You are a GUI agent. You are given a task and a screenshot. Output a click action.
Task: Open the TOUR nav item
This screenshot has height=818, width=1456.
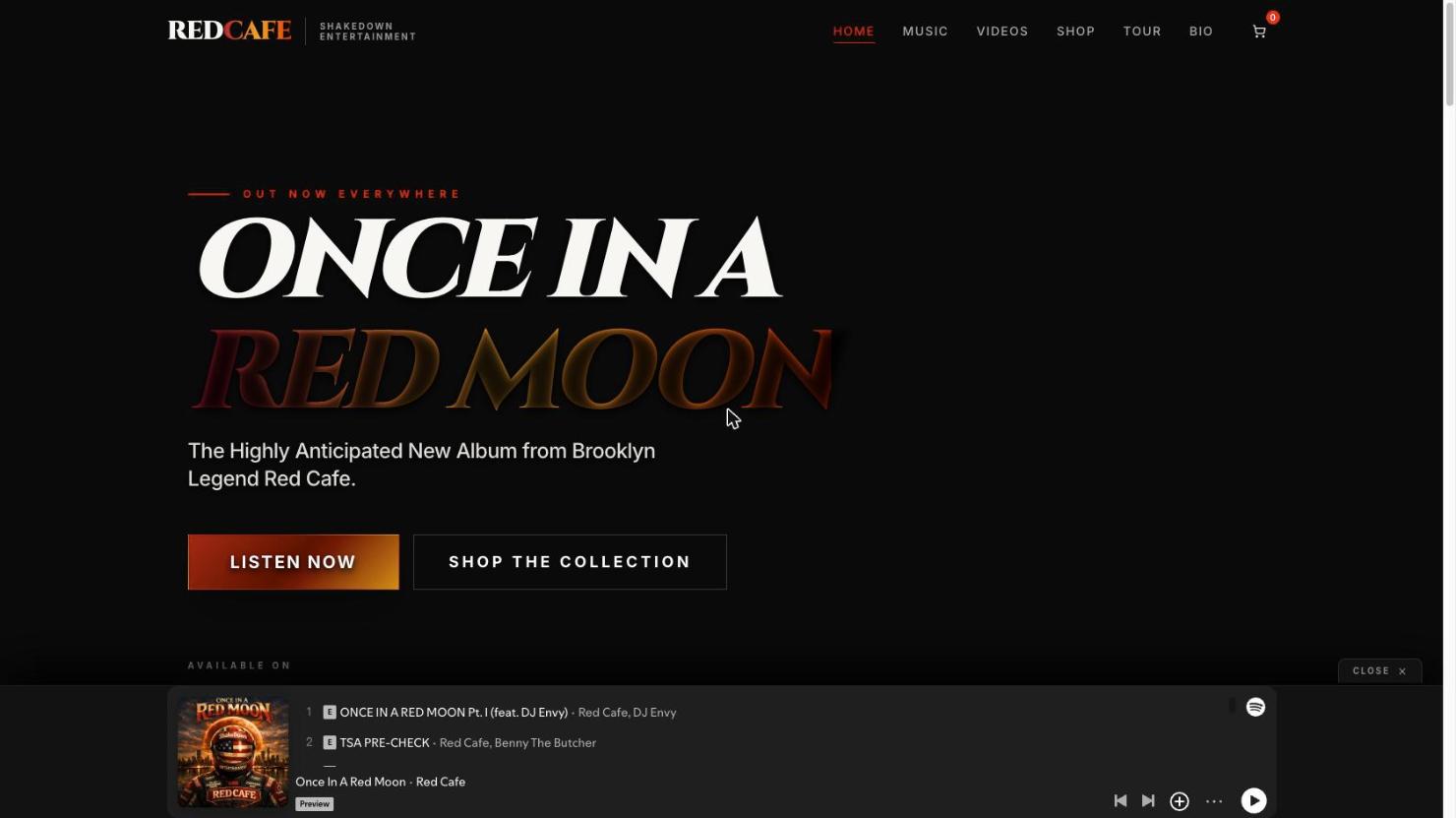point(1141,31)
